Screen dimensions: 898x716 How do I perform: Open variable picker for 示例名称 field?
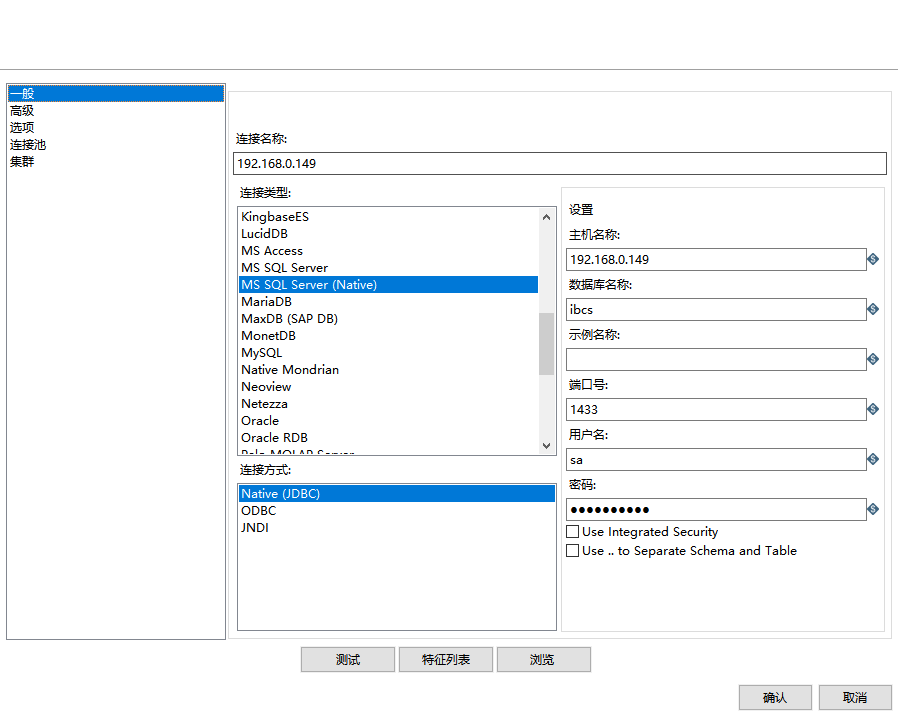point(871,359)
